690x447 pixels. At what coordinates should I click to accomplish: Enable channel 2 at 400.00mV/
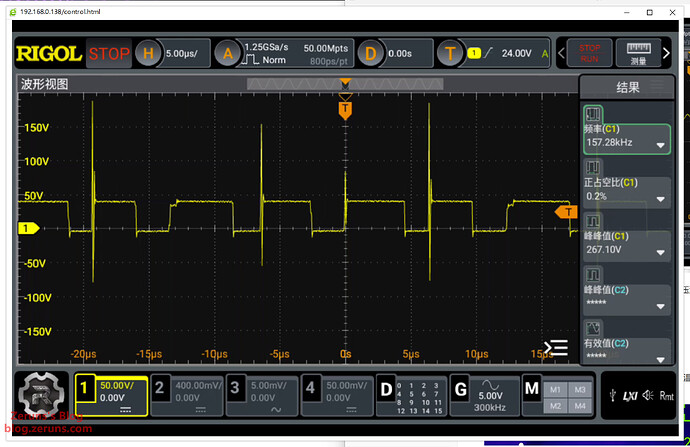(186, 393)
